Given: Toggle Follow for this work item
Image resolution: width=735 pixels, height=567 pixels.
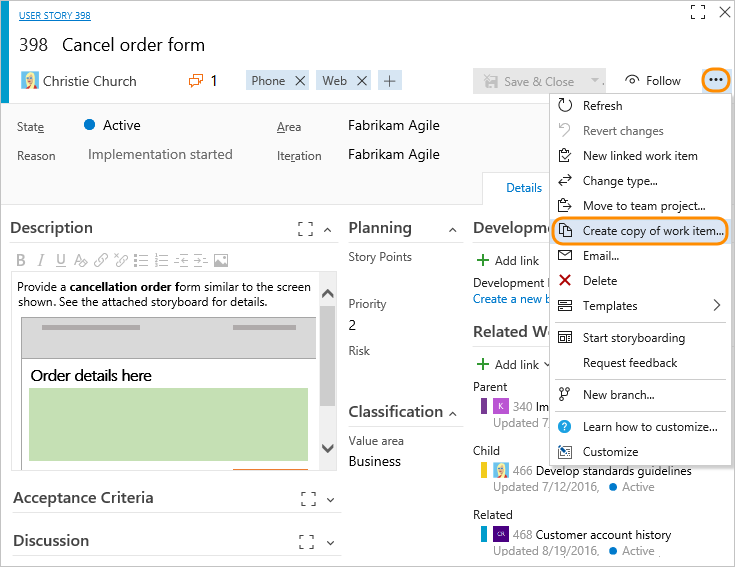Looking at the screenshot, I should tap(653, 81).
